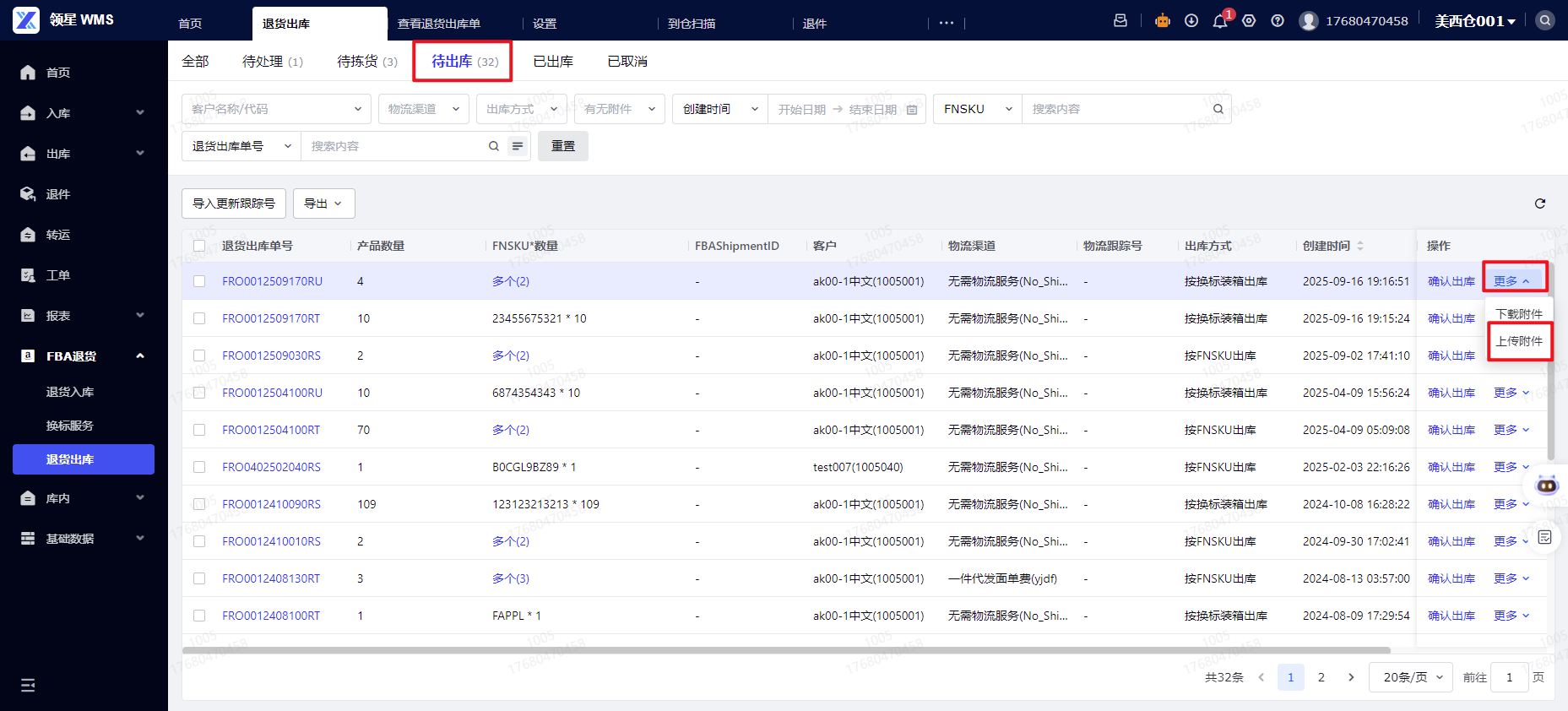1568x711 pixels.
Task: Select the checkbox for FRO0402502040RS
Action: (x=199, y=467)
